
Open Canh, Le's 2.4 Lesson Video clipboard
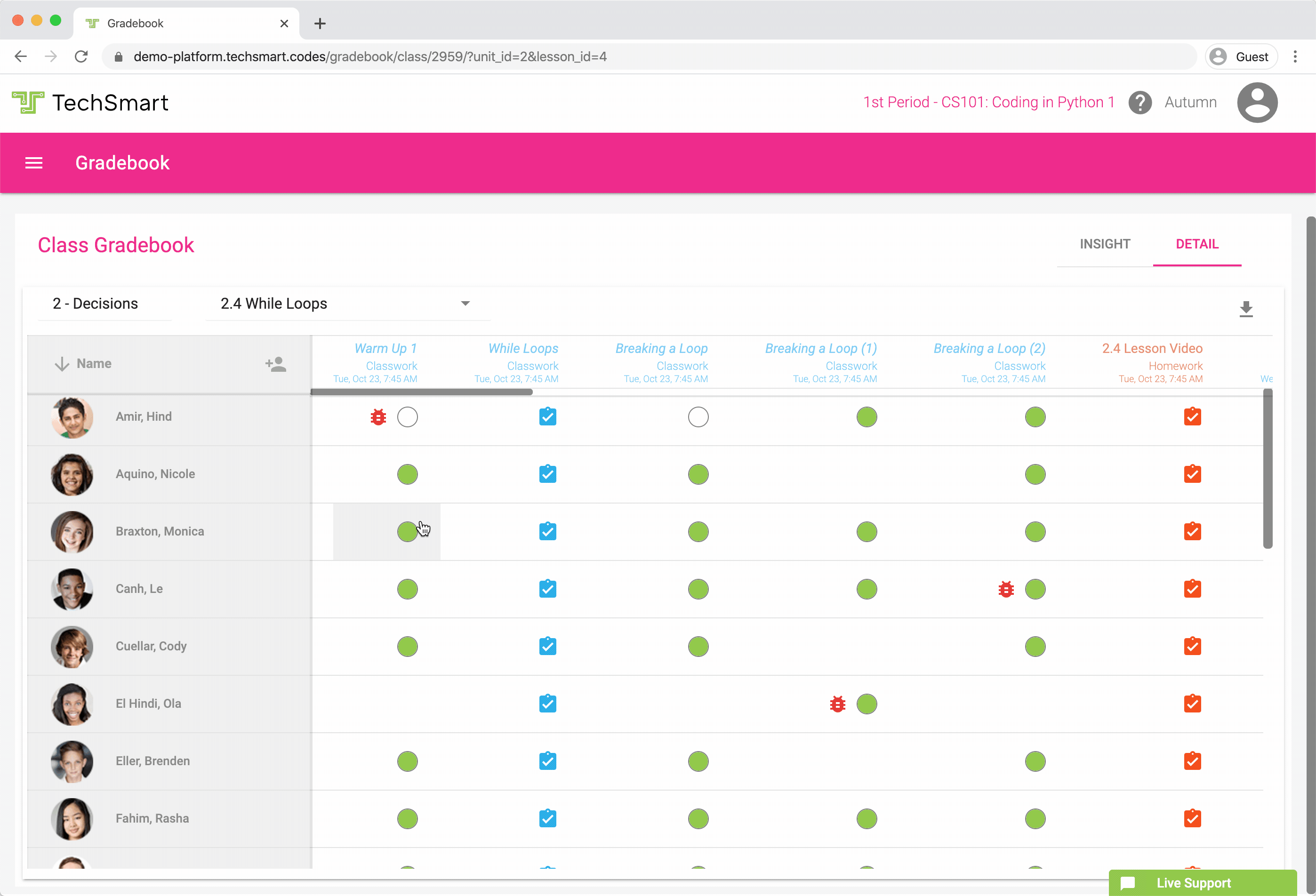(x=1192, y=589)
